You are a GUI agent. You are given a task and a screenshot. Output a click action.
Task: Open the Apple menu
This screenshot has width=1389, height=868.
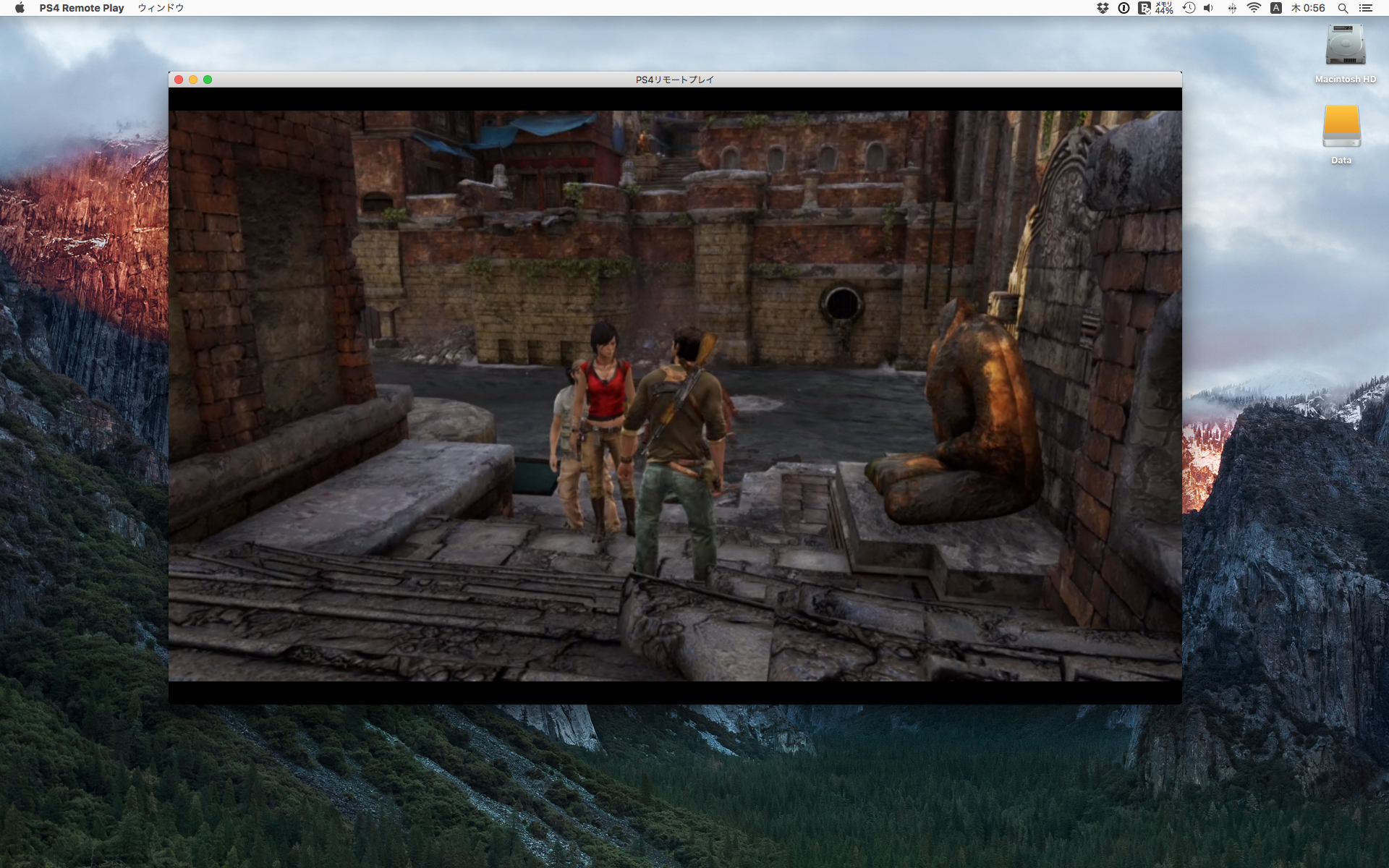point(20,8)
